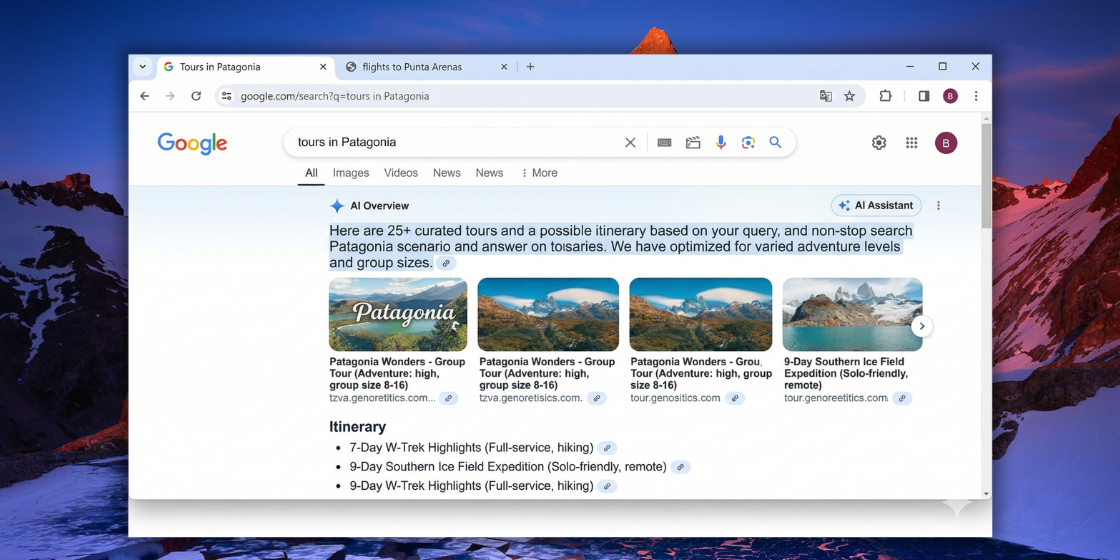Open a new tab with plus button
1120x560 pixels.
click(x=530, y=67)
